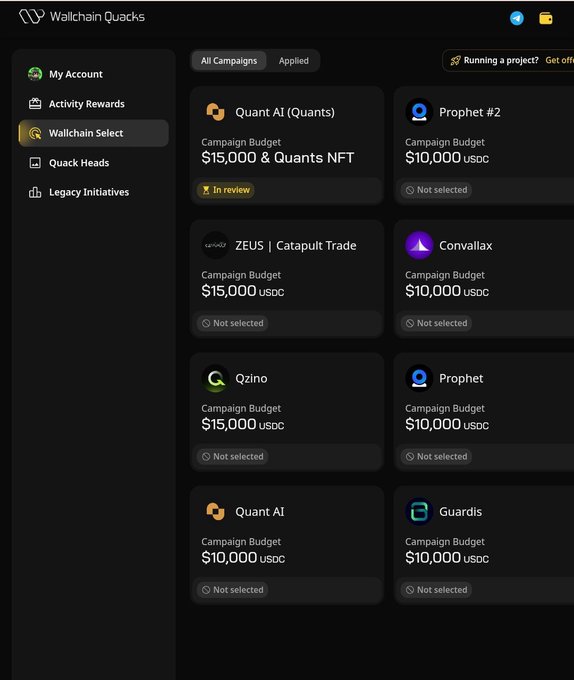Click the Wallchain Select cursor icon
574x680 pixels.
pyautogui.click(x=35, y=133)
